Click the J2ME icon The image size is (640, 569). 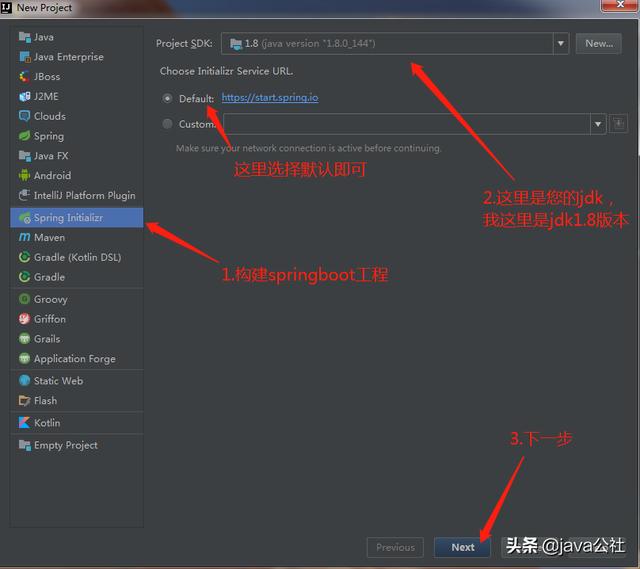pos(24,96)
